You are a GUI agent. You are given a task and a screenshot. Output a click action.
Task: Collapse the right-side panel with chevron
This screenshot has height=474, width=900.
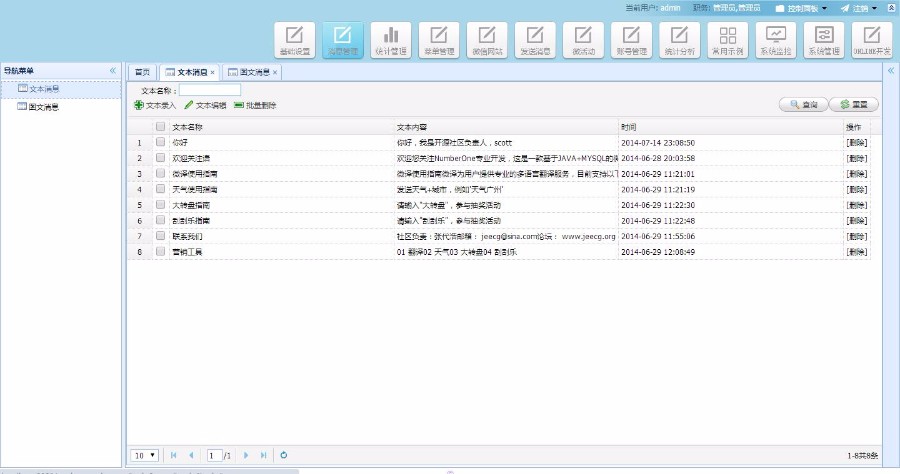tap(891, 71)
